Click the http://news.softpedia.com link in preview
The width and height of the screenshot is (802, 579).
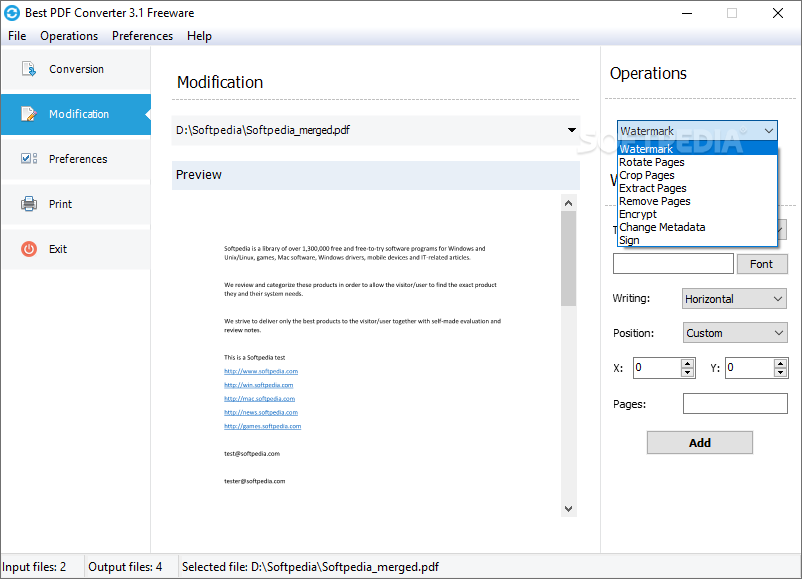tap(261, 412)
